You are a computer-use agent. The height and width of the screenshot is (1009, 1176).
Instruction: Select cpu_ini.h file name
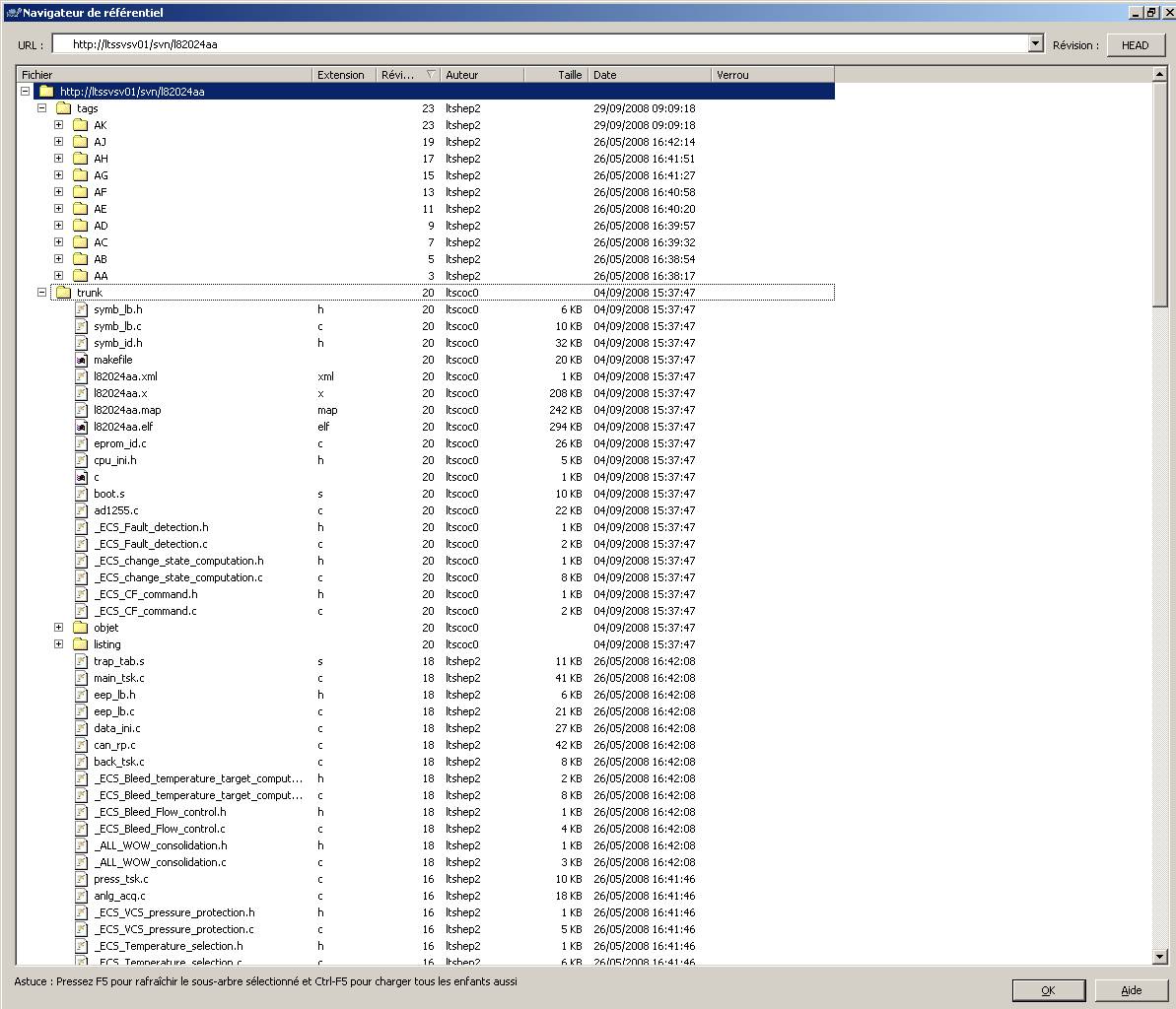coord(114,460)
